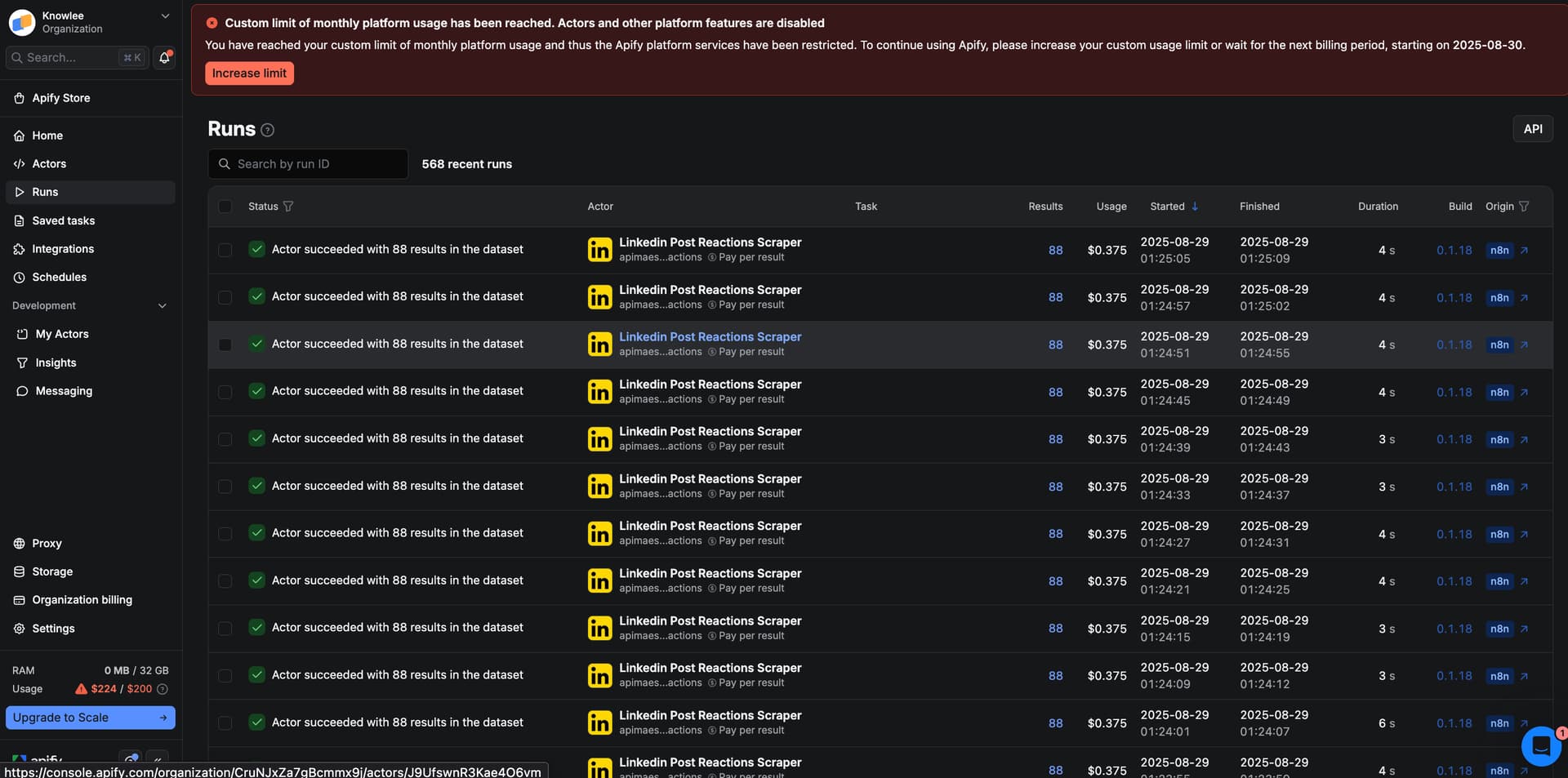Collapse the Development section chevron
Image resolution: width=1568 pixels, height=778 pixels.
(162, 306)
